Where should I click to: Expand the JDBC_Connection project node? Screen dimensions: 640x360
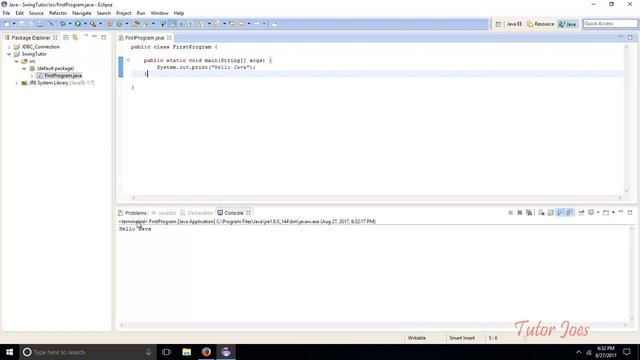coord(9,47)
